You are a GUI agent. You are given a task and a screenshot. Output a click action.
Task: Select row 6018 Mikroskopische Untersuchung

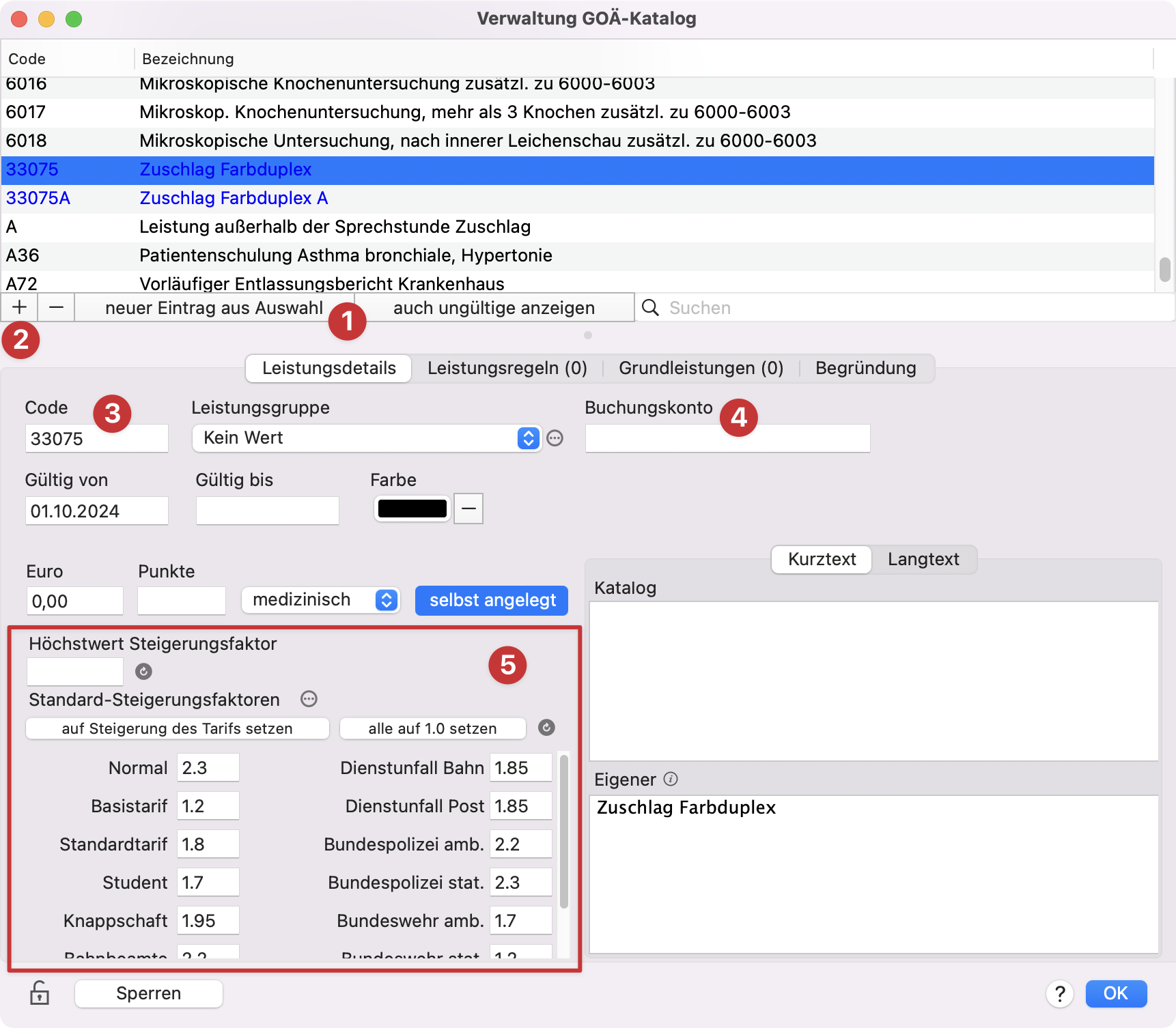[578, 141]
